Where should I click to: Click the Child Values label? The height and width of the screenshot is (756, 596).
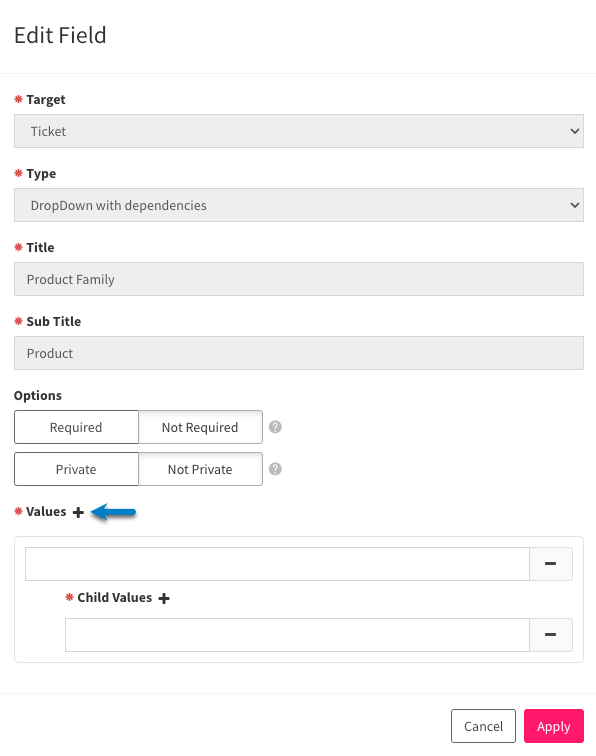click(x=115, y=597)
